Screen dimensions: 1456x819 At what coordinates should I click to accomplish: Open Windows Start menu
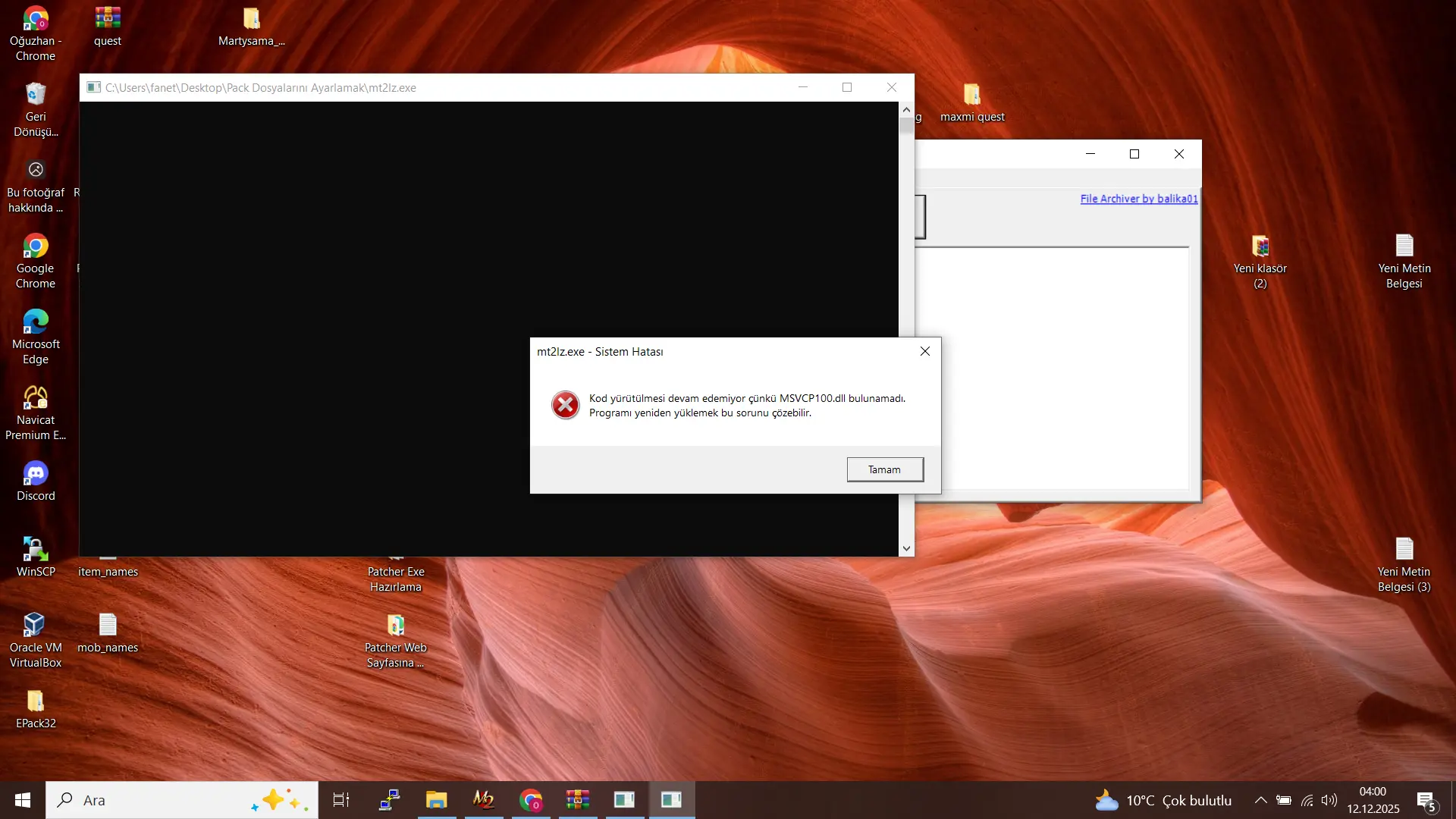click(23, 800)
